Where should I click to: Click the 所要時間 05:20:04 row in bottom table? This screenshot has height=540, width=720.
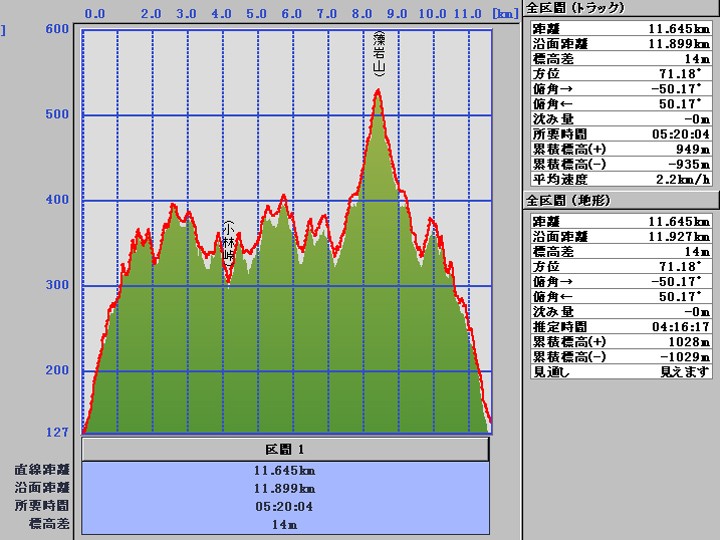coord(285,506)
